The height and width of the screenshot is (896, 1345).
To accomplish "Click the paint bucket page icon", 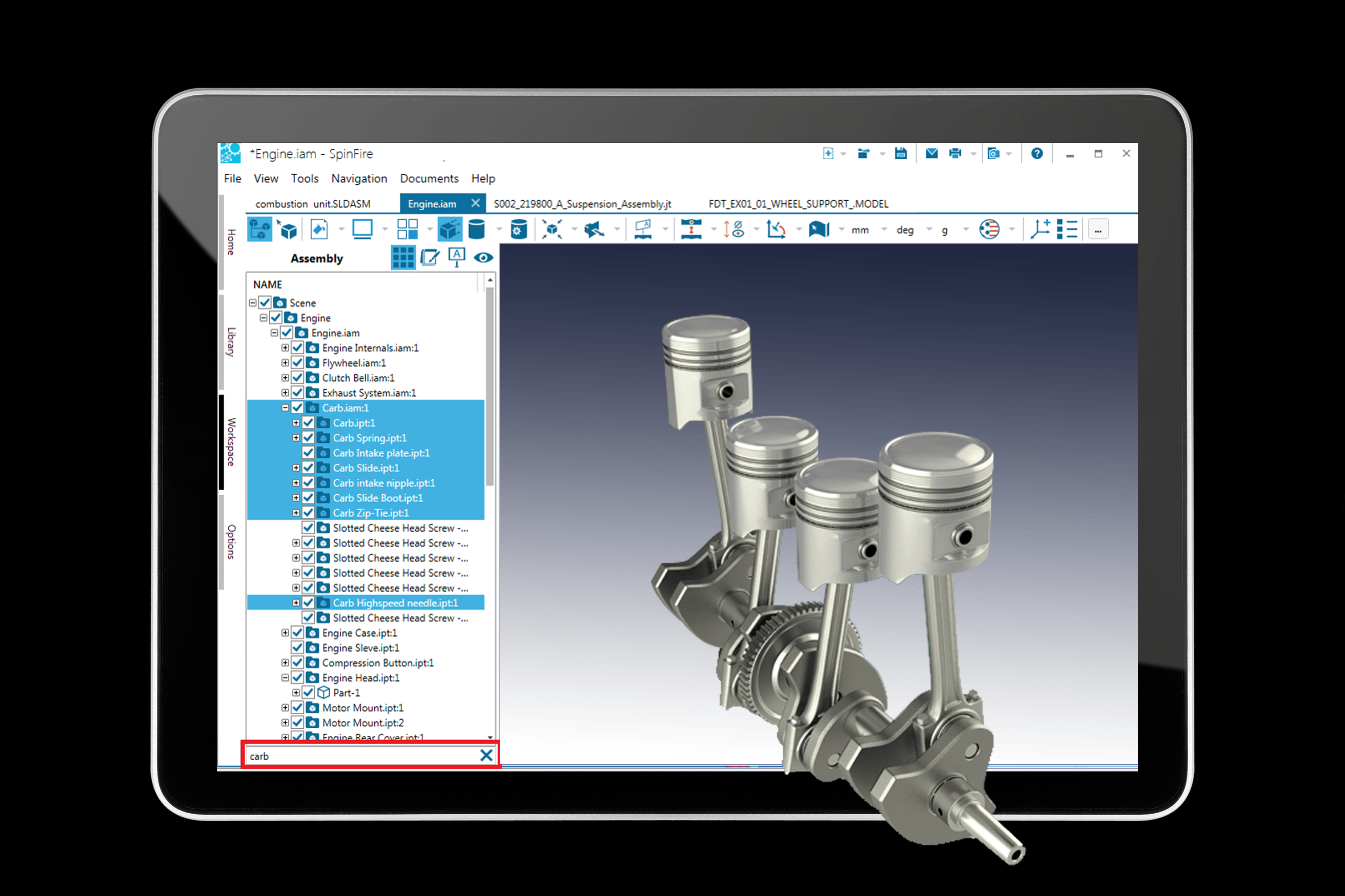I will pyautogui.click(x=319, y=230).
